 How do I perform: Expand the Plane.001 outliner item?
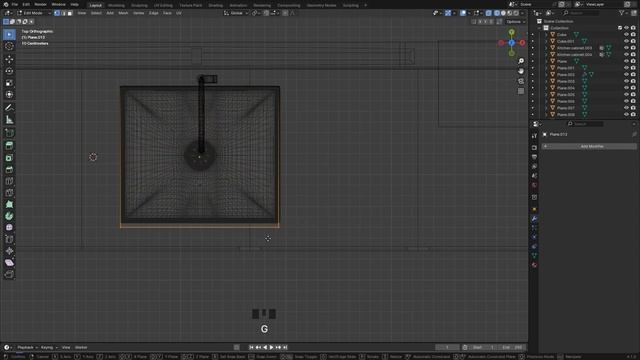(546, 68)
